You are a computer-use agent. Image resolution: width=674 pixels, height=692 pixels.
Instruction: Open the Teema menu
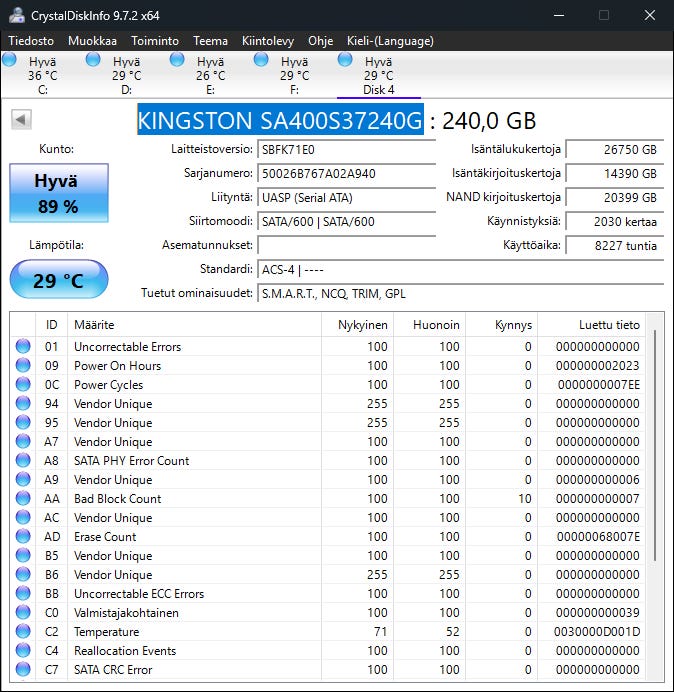point(210,41)
